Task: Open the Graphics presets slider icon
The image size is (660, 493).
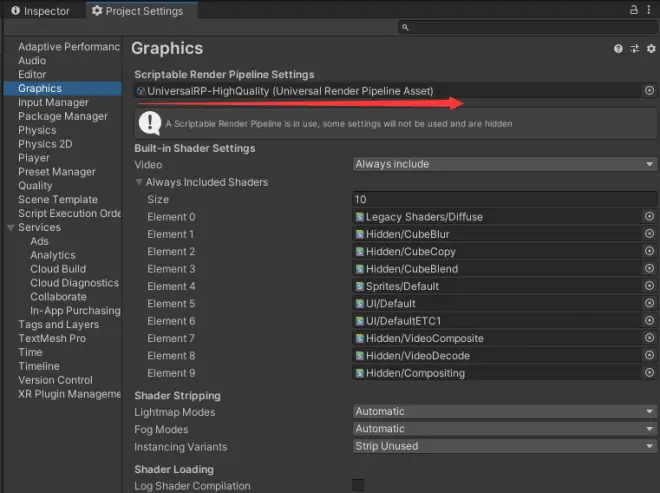Action: tap(634, 49)
